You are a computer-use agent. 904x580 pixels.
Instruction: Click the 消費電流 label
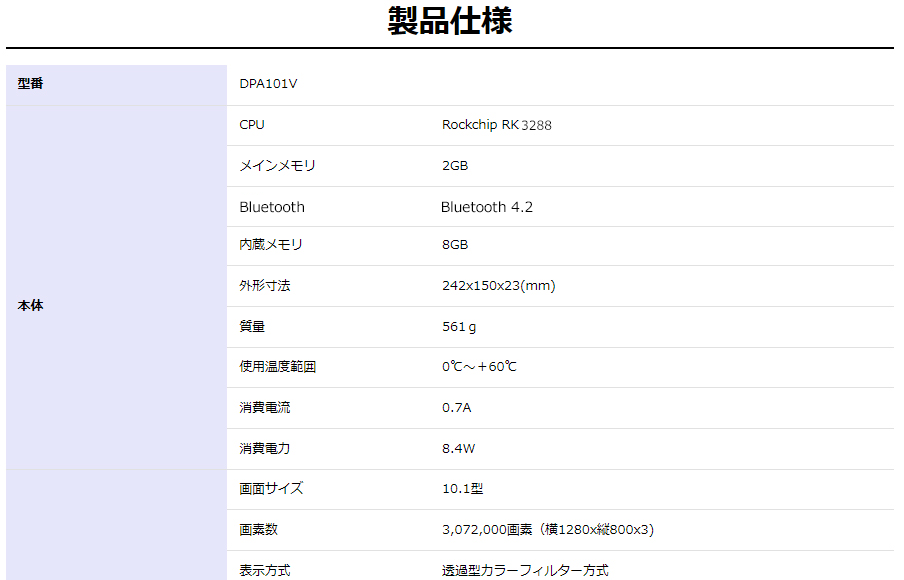pyautogui.click(x=265, y=408)
